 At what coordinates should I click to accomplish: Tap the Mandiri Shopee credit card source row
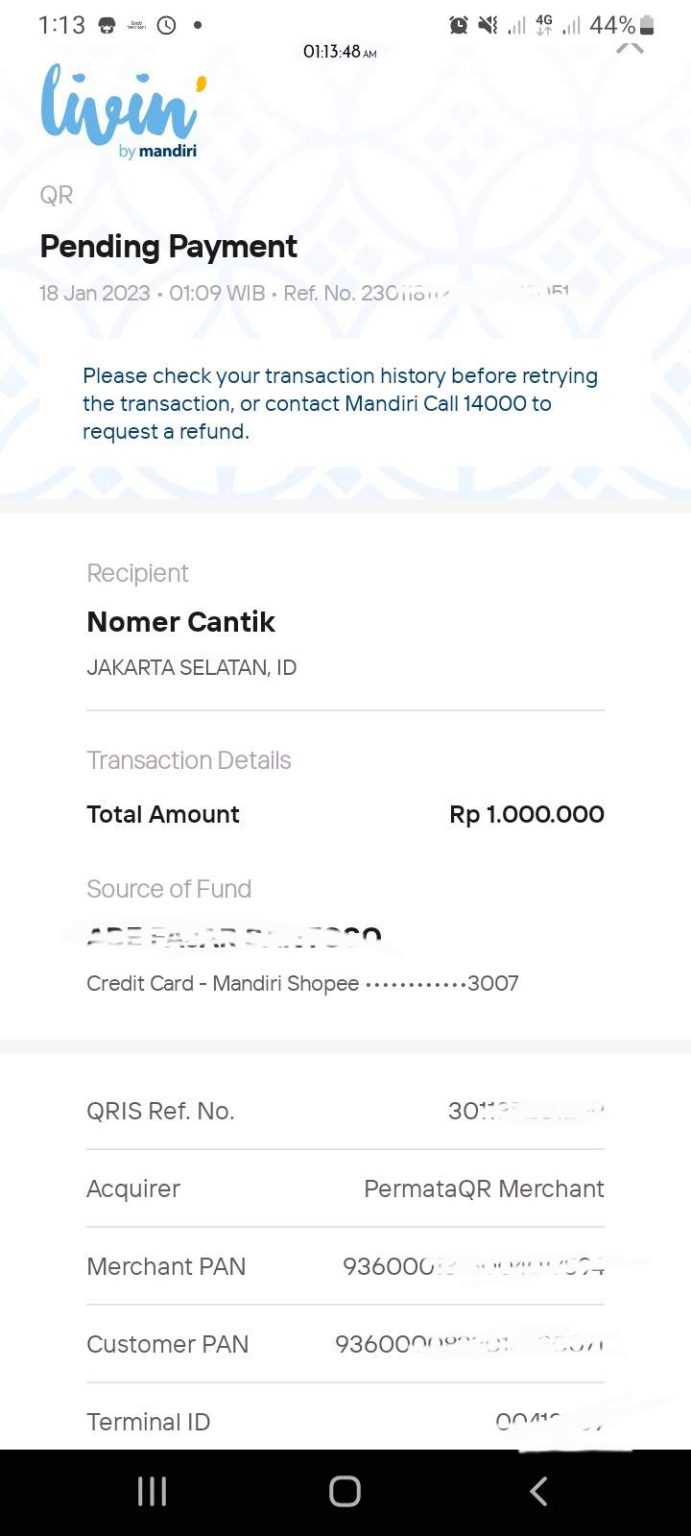302,983
